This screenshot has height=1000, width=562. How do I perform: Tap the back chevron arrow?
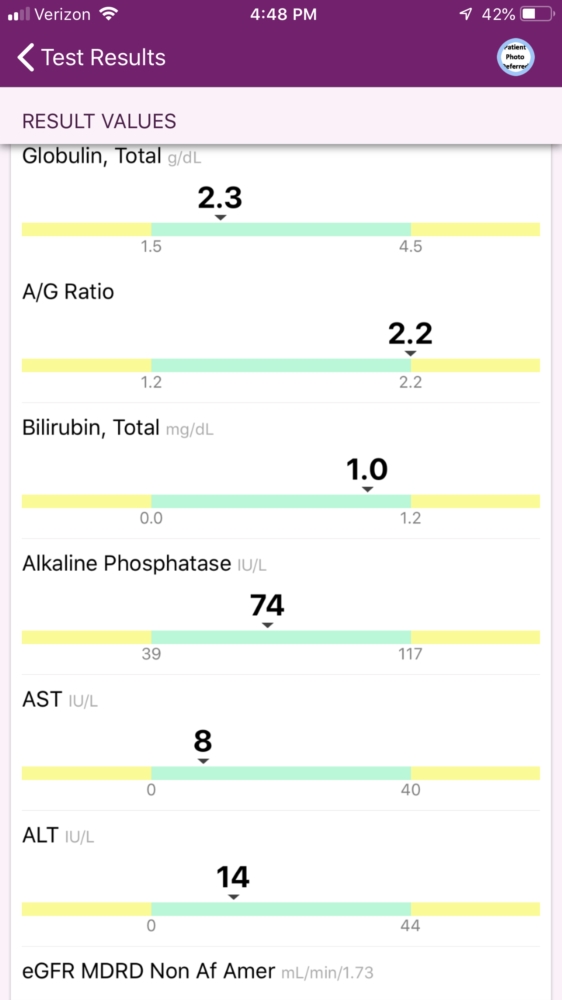(25, 57)
